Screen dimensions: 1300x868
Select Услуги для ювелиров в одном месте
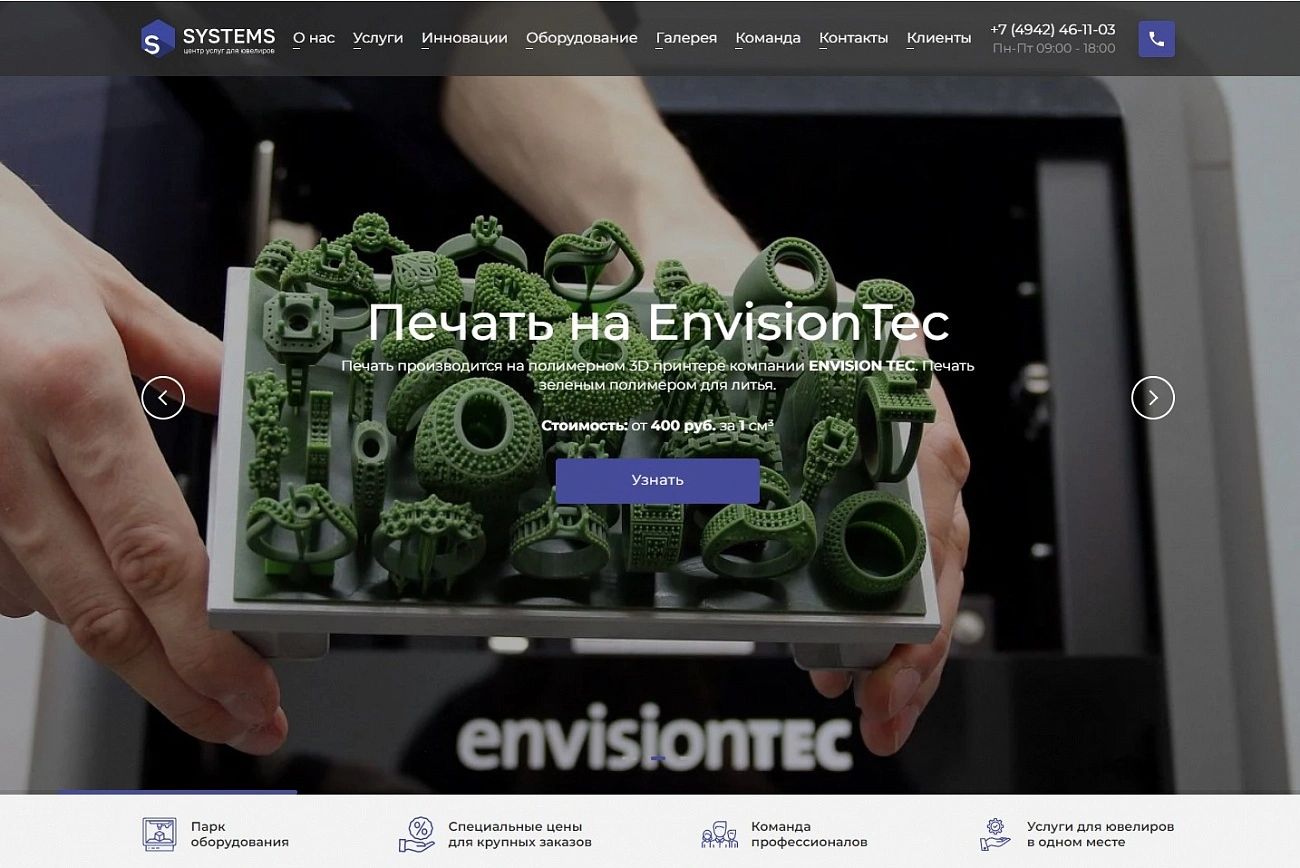[x=1077, y=834]
